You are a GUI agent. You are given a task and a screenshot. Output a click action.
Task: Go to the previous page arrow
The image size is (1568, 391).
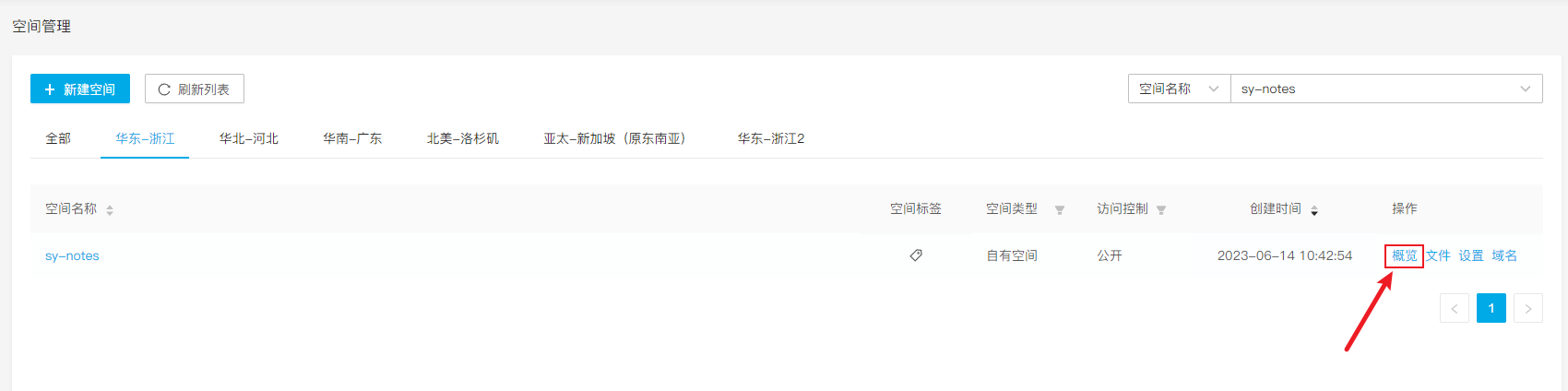point(1455,308)
